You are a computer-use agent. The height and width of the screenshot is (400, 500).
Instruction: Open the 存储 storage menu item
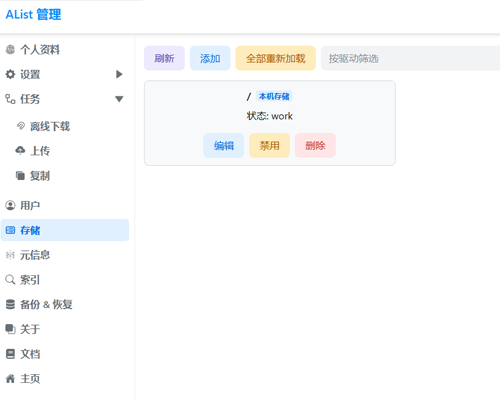point(65,230)
